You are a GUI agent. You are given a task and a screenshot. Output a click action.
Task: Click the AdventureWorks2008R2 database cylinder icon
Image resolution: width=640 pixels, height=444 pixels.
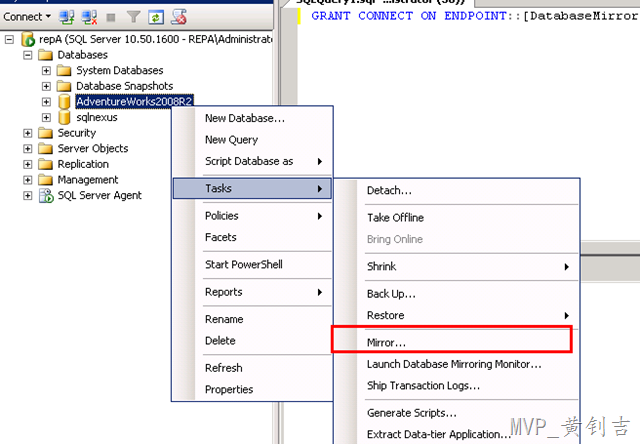(64, 102)
